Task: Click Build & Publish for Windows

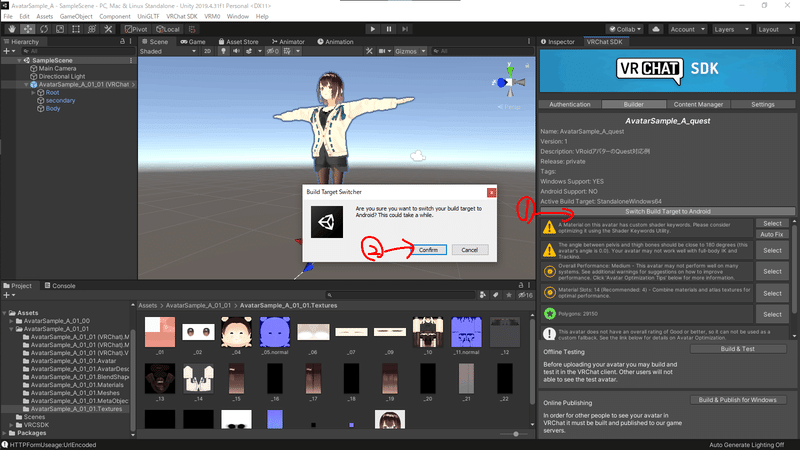Action: pyautogui.click(x=738, y=400)
